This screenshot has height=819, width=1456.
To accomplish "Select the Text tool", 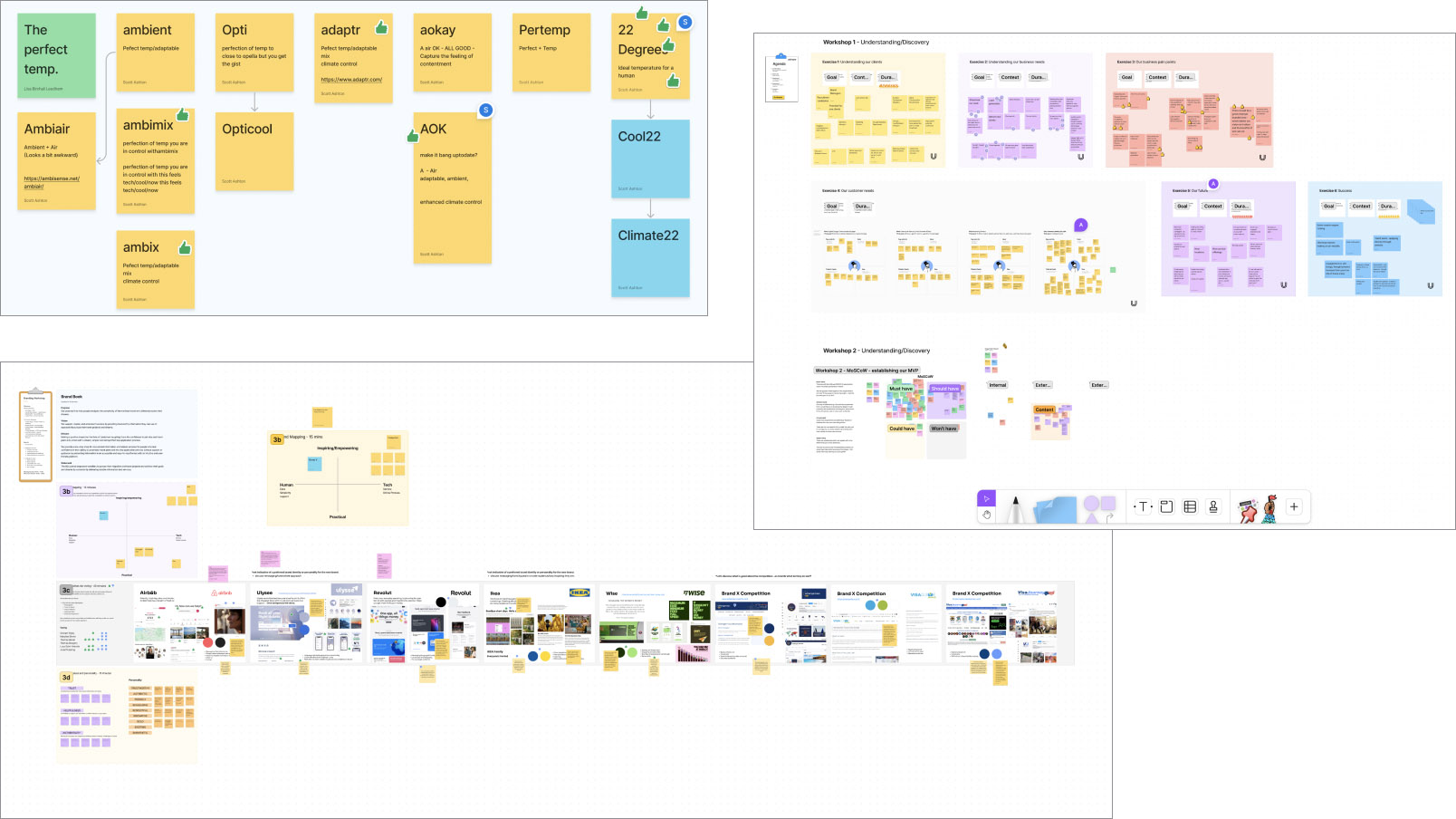I will (1143, 506).
